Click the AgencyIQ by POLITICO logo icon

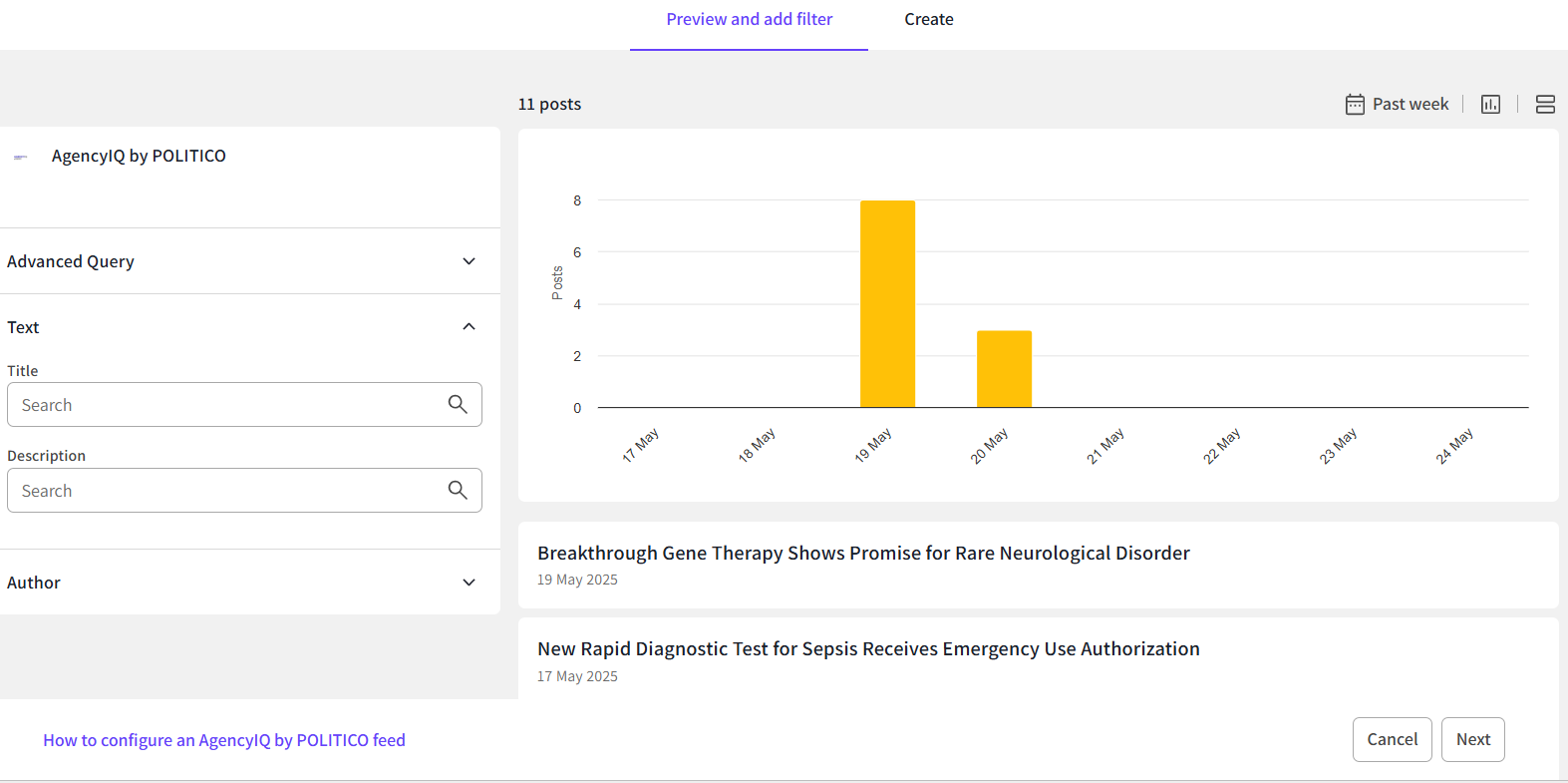click(21, 157)
